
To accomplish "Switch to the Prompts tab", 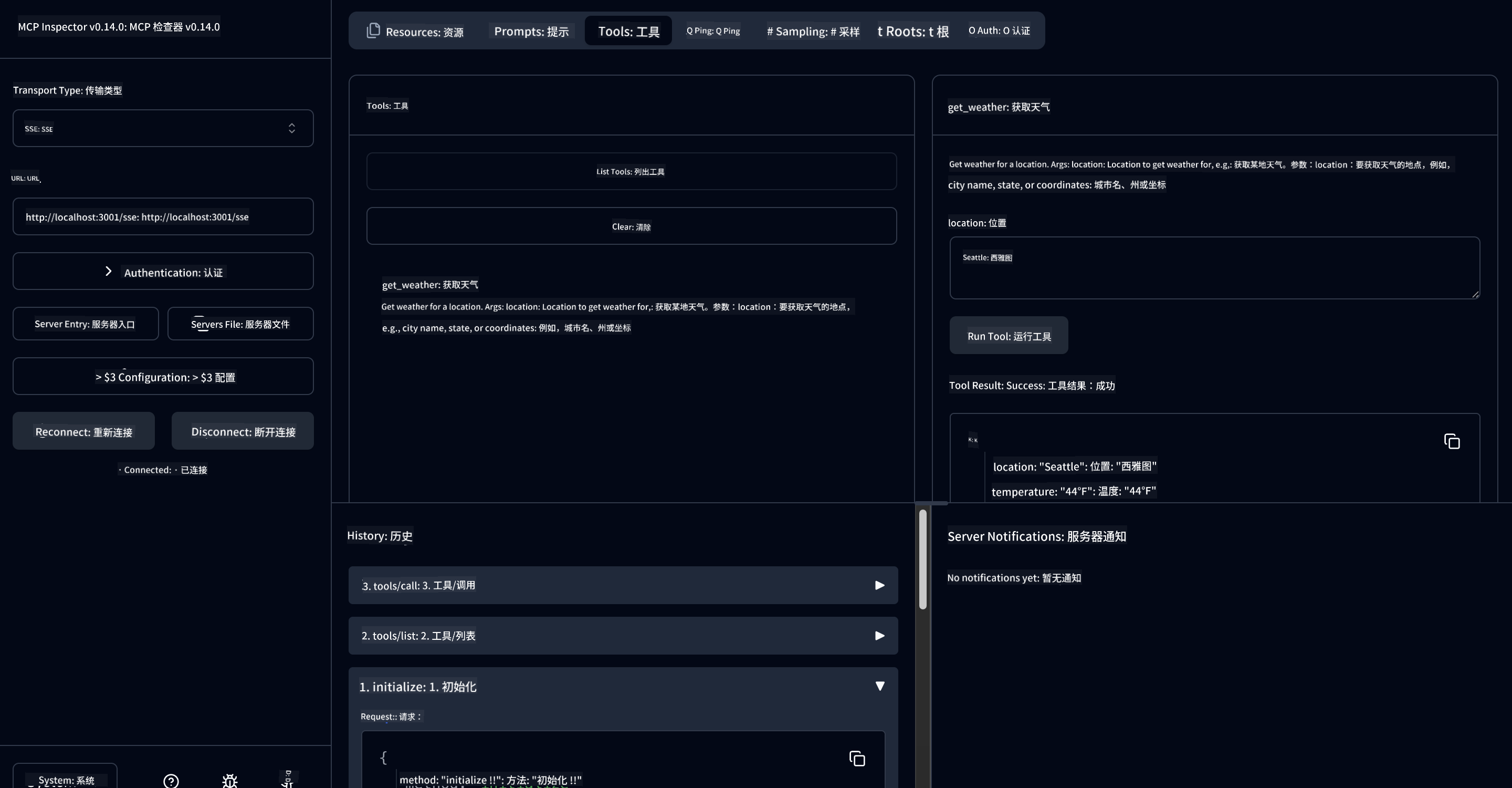I will (531, 31).
